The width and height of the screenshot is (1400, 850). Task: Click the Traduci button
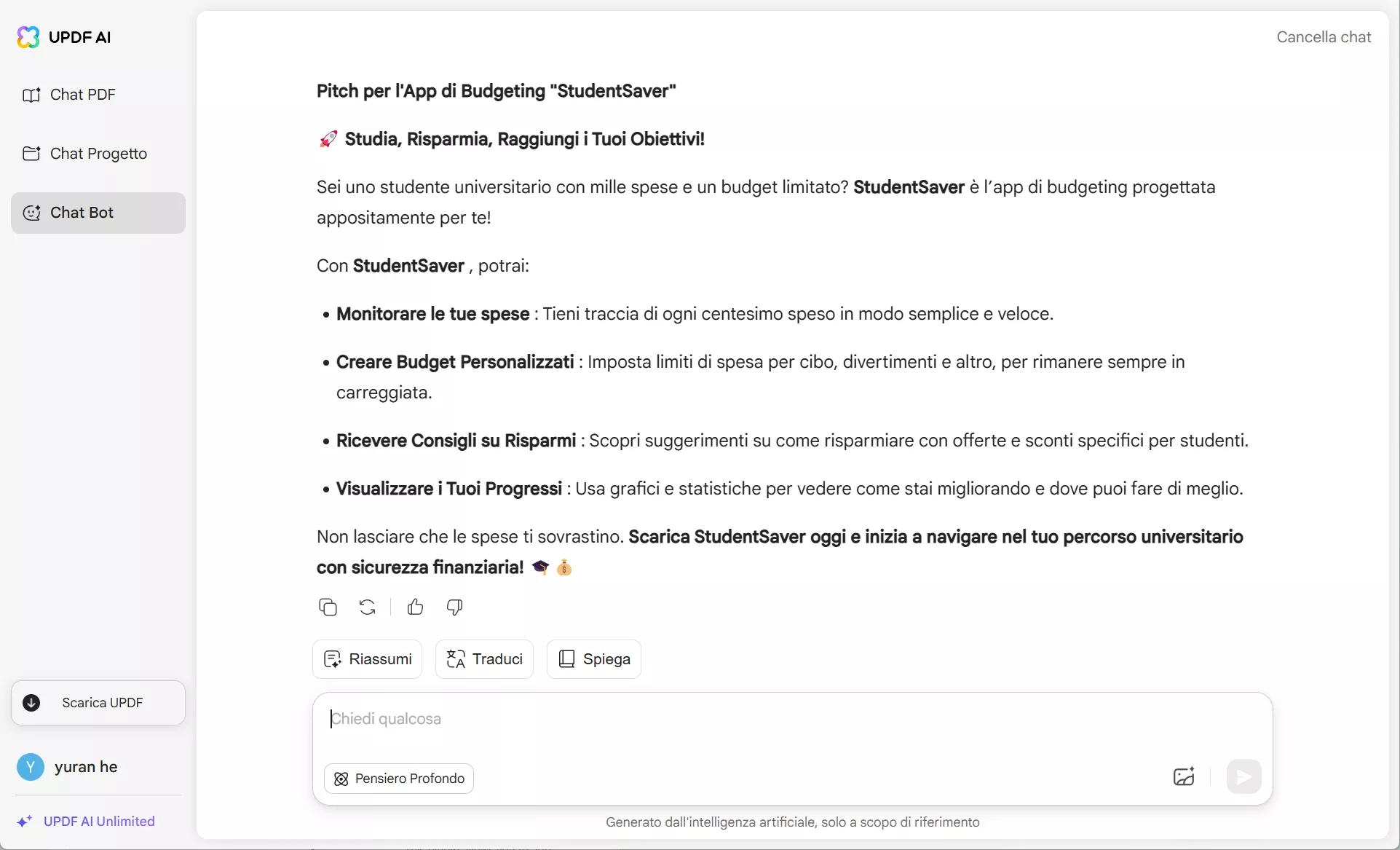[x=485, y=659]
